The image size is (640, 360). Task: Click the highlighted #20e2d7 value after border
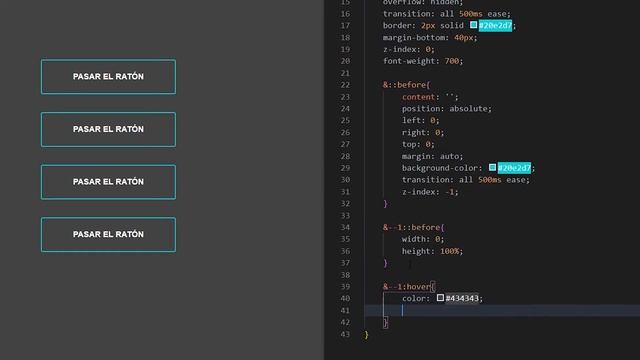click(495, 26)
